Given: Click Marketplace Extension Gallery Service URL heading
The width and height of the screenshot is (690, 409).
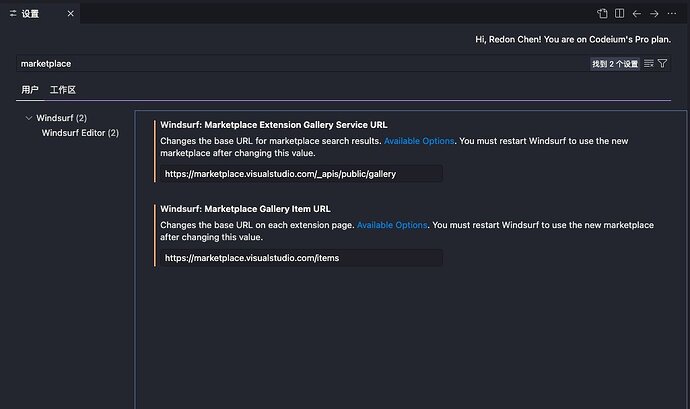Looking at the screenshot, I should pos(274,125).
